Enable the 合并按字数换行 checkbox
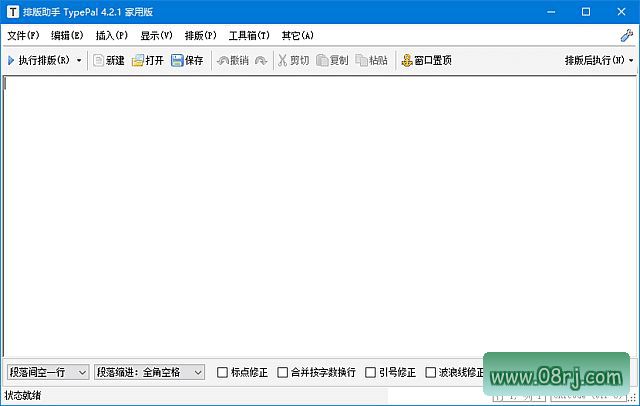This screenshot has height=406, width=640. [282, 372]
